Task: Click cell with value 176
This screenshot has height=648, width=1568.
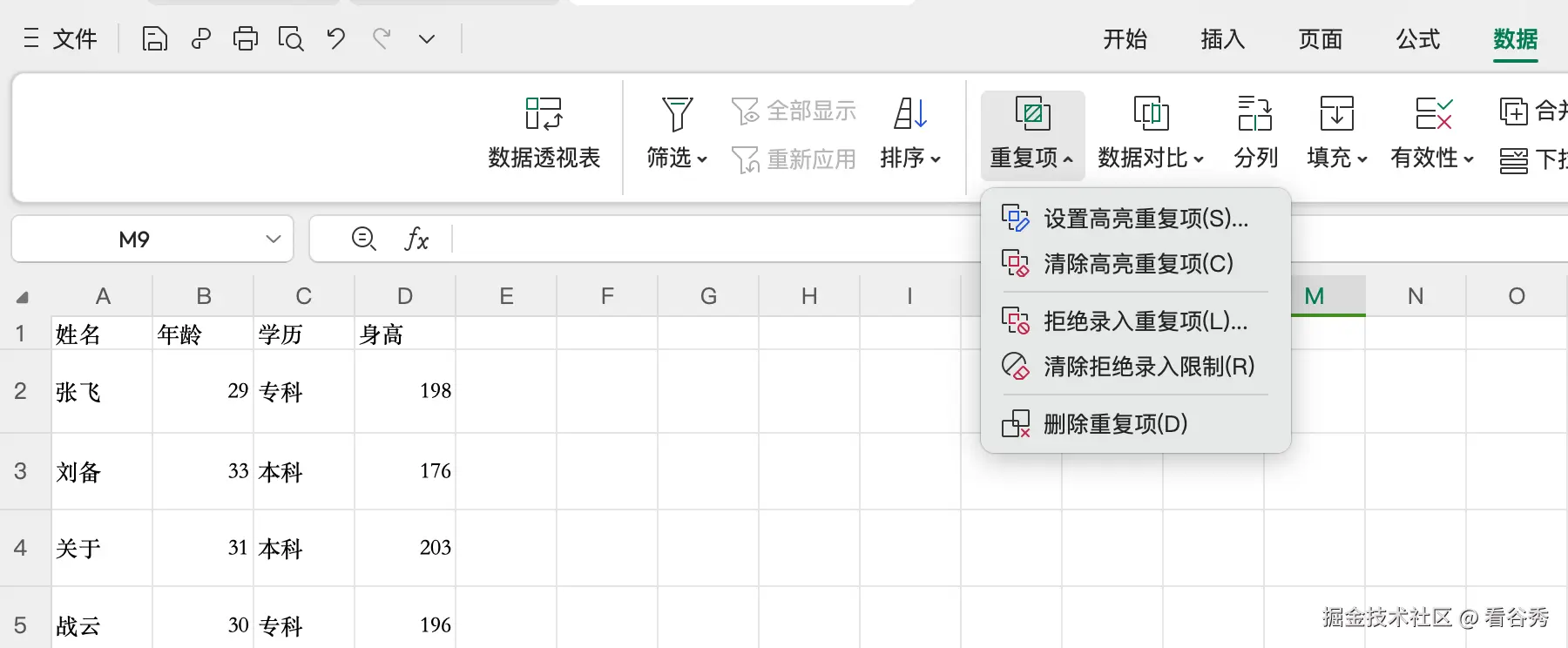Action: [405, 471]
